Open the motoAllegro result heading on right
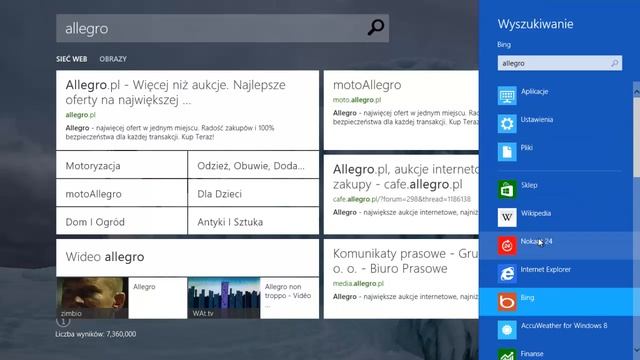This screenshot has height=360, width=640. coord(367,85)
